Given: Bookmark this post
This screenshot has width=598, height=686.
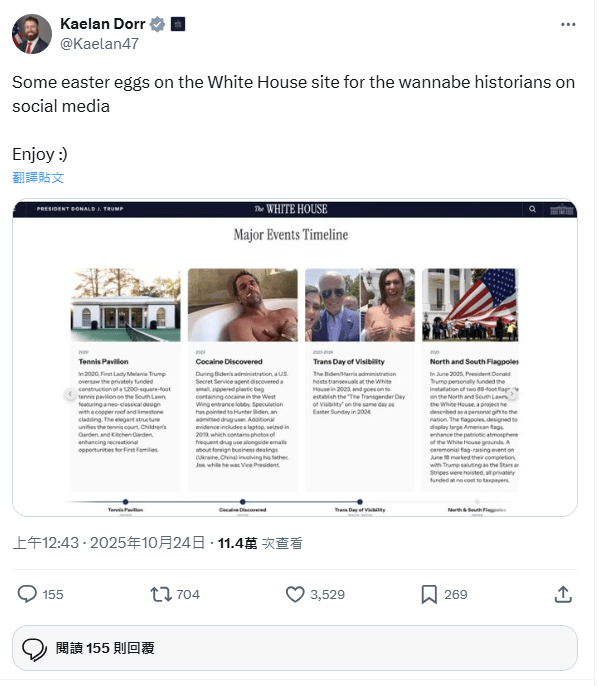Looking at the screenshot, I should pyautogui.click(x=429, y=594).
